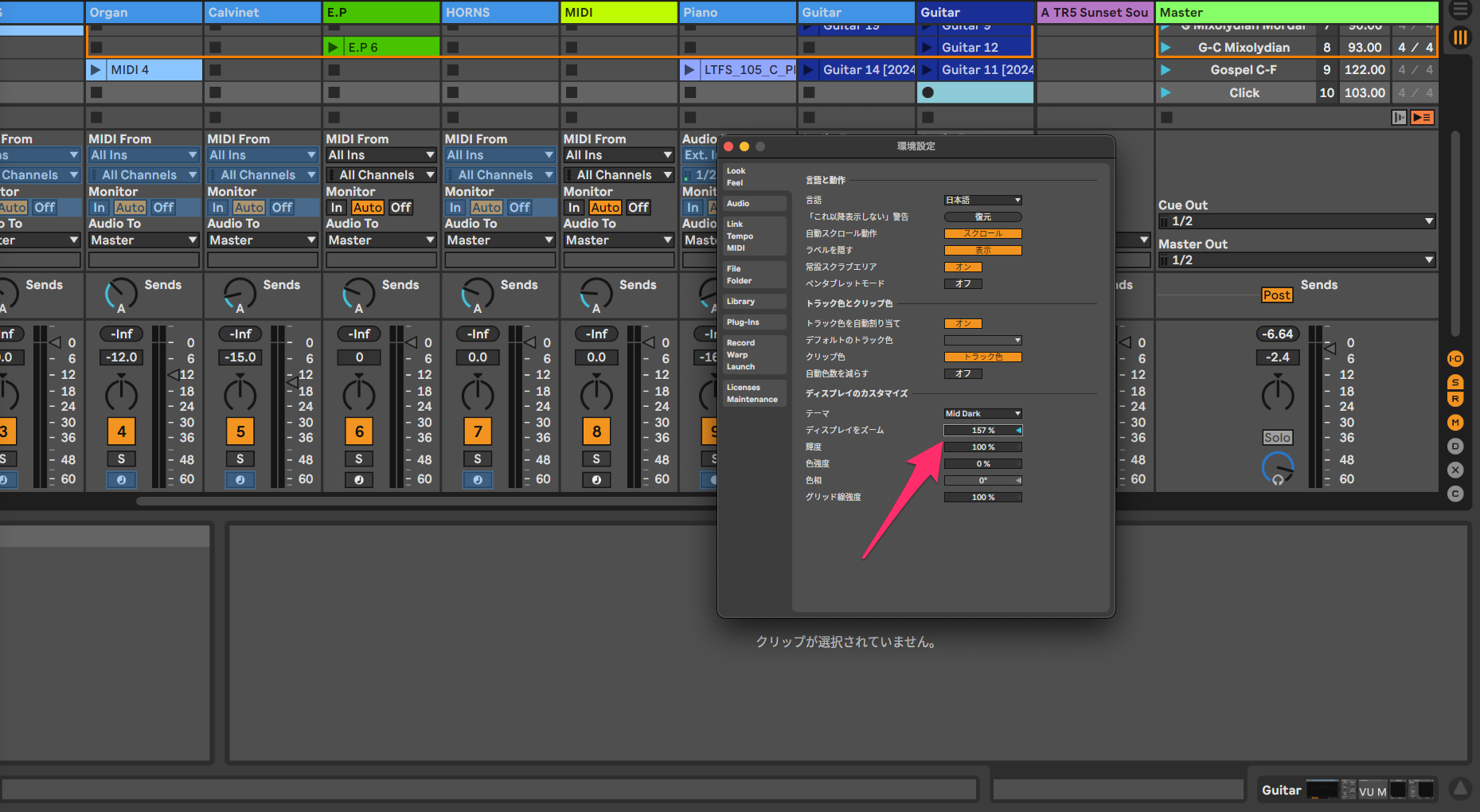This screenshot has height=812, width=1480.
Task: Open the Theme dropdown showing Mid Dark
Action: coord(982,414)
